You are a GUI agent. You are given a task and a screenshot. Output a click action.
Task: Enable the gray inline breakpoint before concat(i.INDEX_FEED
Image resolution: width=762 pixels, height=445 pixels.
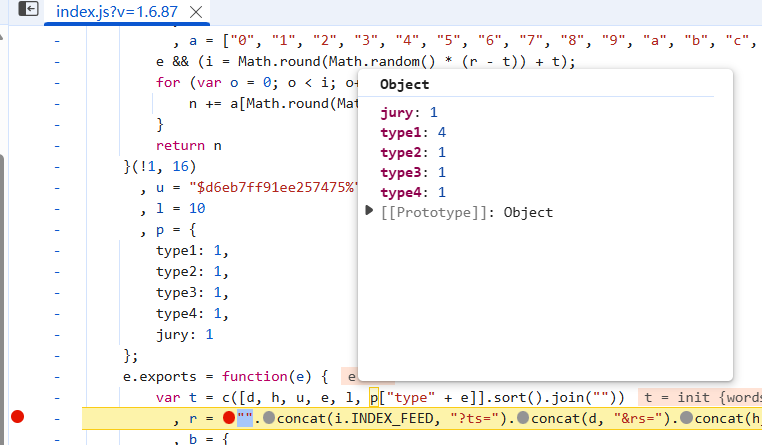[x=270, y=417]
